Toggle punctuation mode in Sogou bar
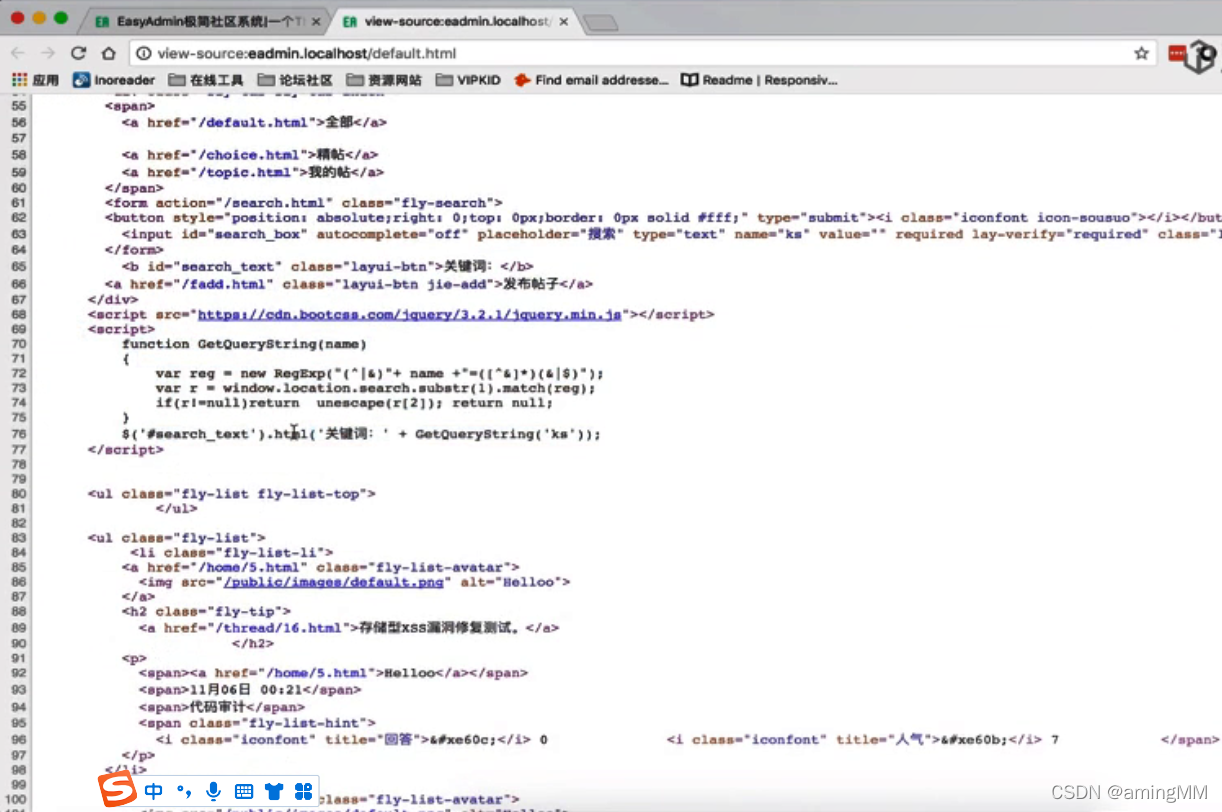The height and width of the screenshot is (812, 1222). [184, 792]
